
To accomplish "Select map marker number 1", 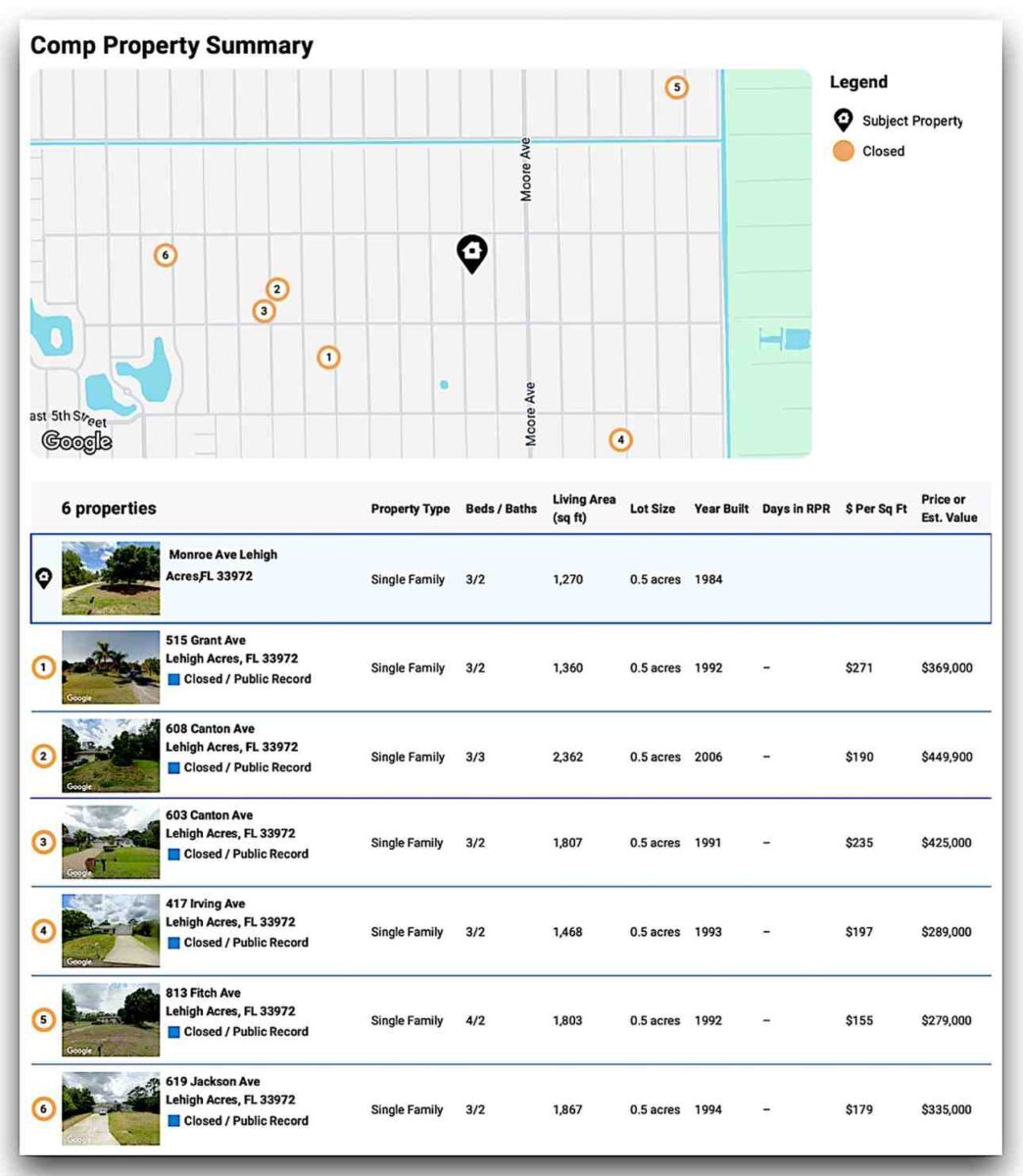I will (328, 358).
